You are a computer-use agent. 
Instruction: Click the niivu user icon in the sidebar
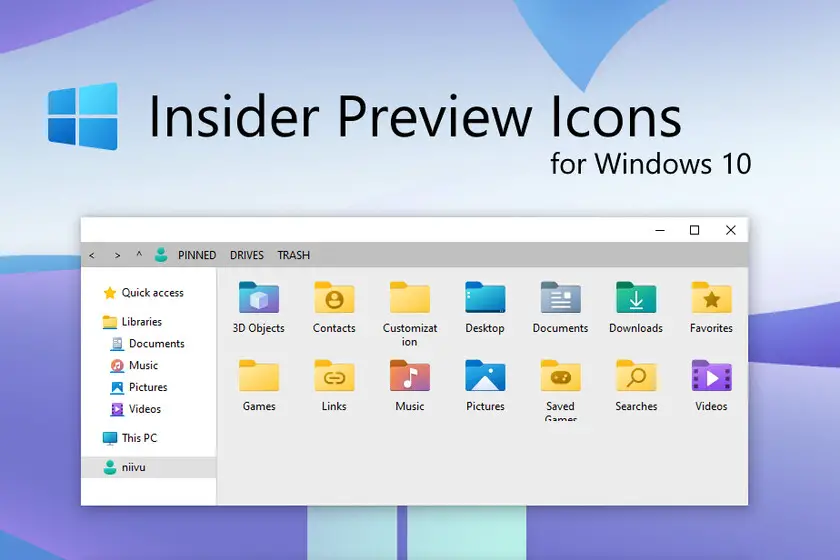pos(110,467)
